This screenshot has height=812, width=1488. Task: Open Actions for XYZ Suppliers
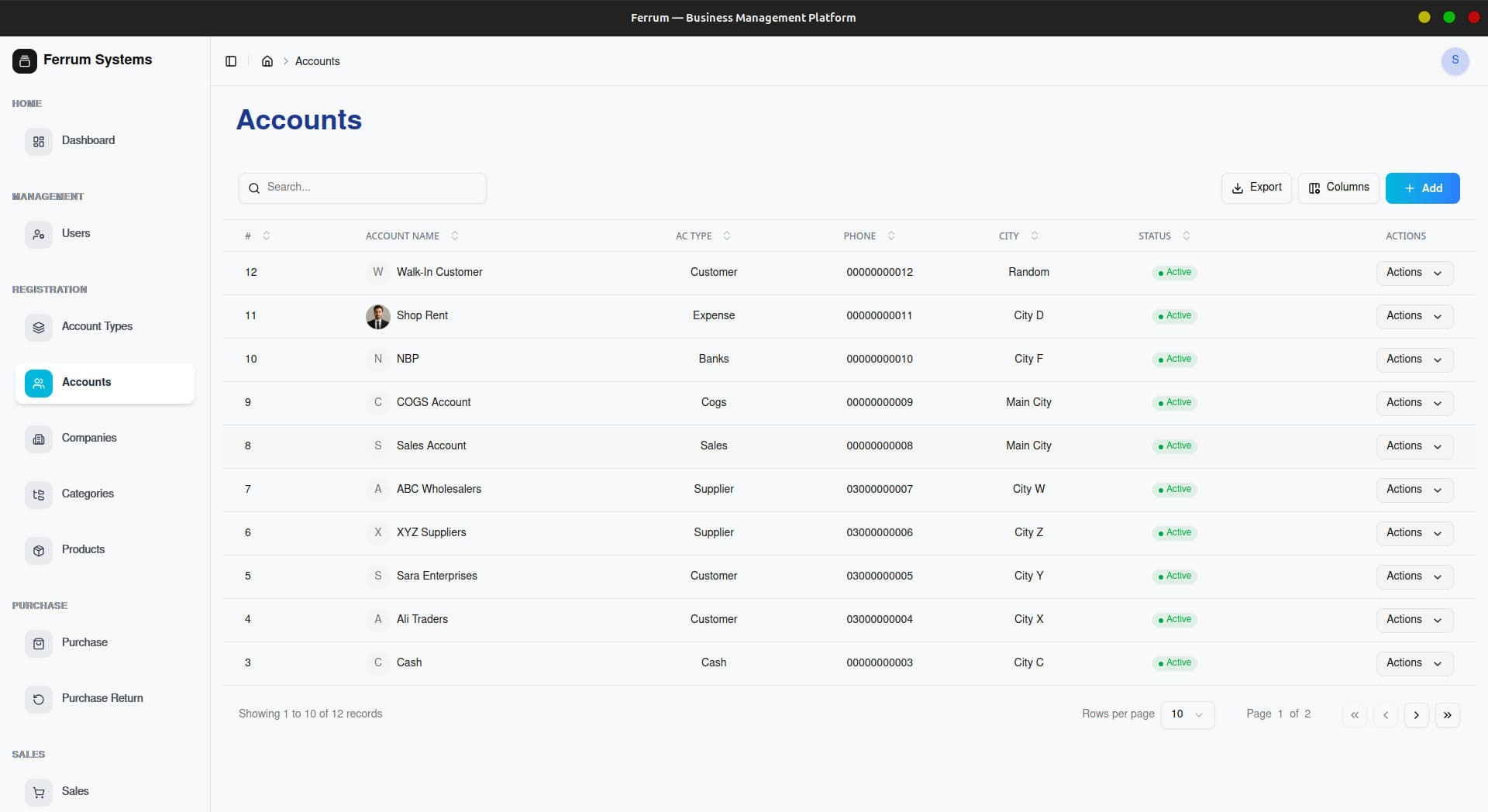click(1414, 533)
